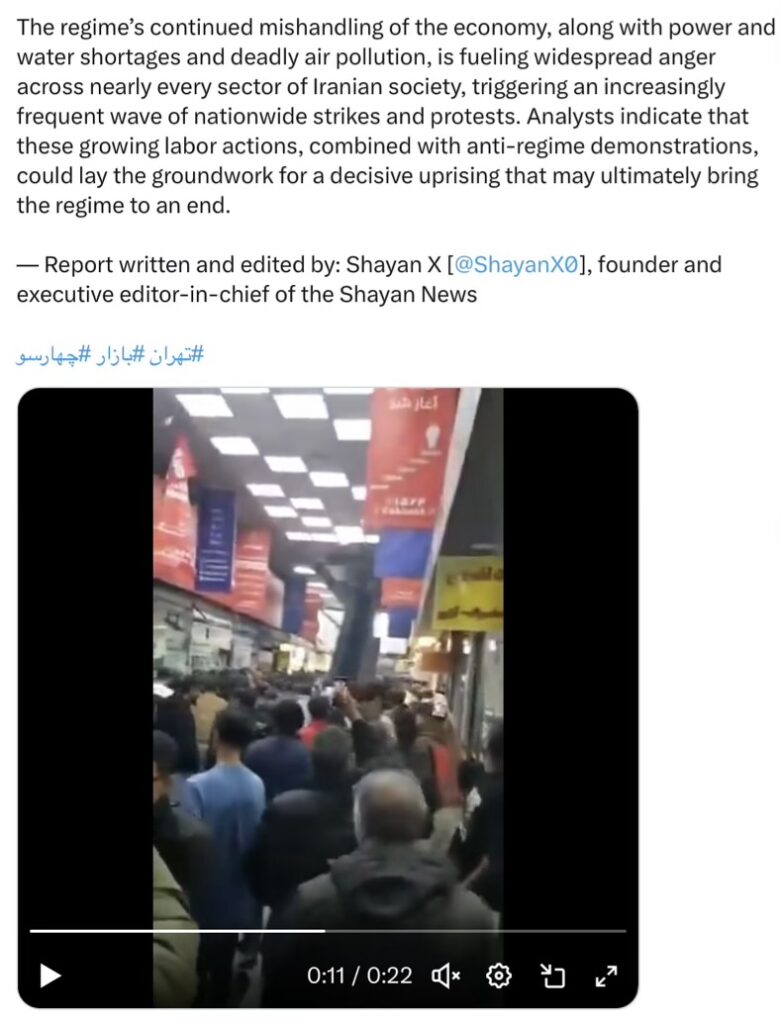
Task: Open the #تهران hashtag
Action: [x=178, y=355]
